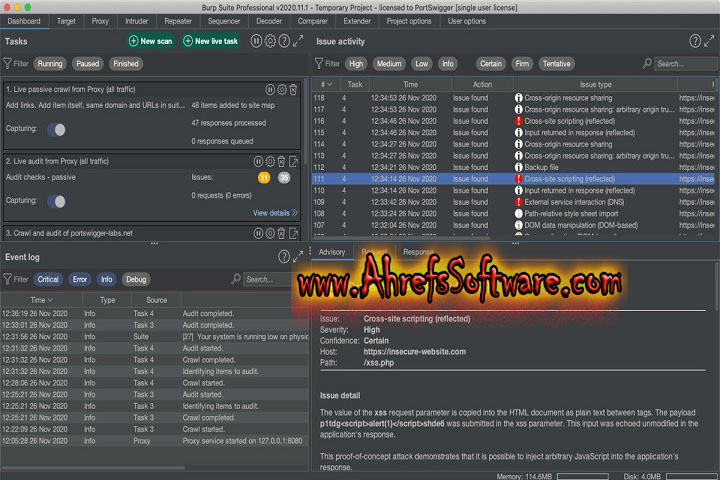
Task: Start a New scan
Action: pos(151,41)
